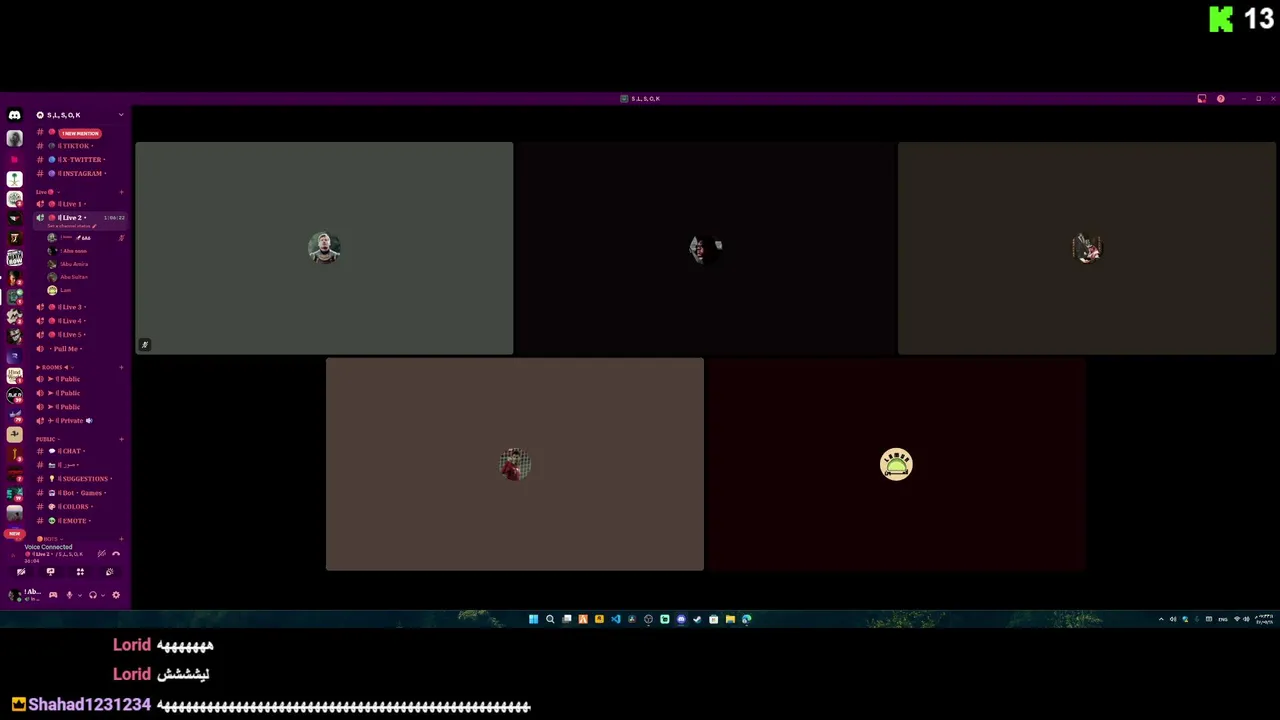The image size is (1280, 720).
Task: Open own user avatar in bottom panel
Action: (x=14, y=595)
